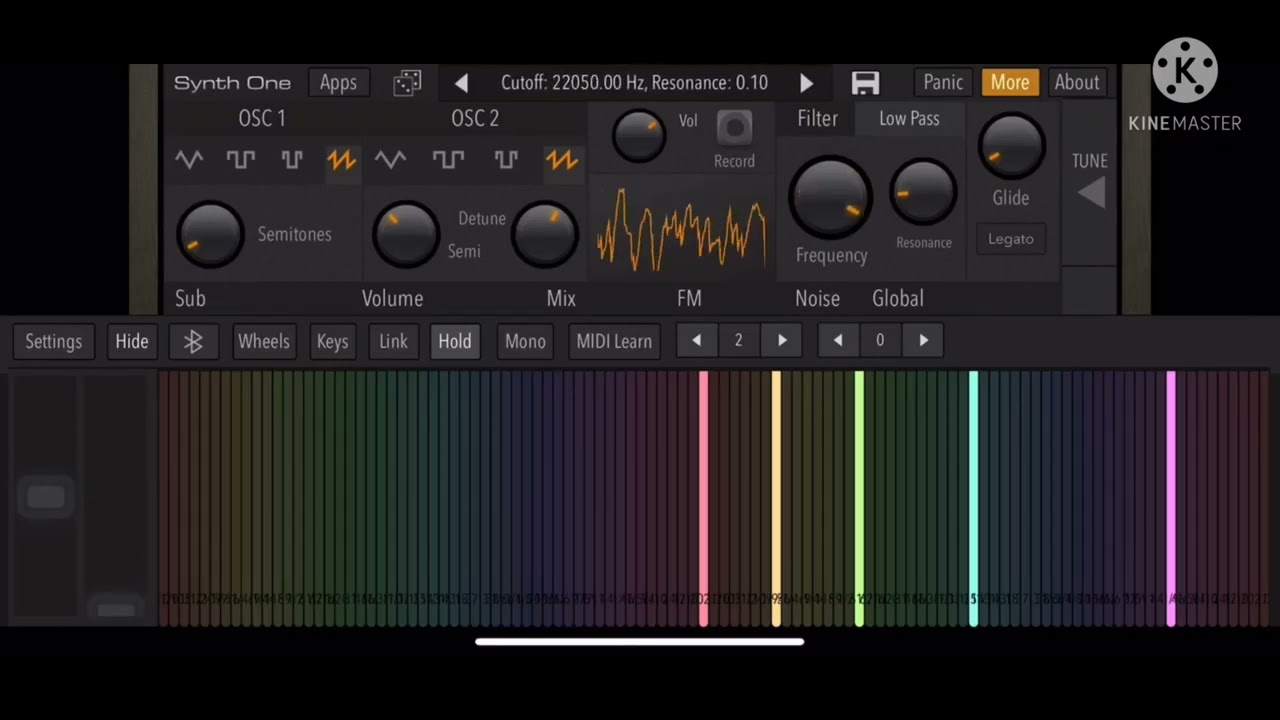Toggle the More panel button
Image resolution: width=1280 pixels, height=720 pixels.
point(1010,83)
